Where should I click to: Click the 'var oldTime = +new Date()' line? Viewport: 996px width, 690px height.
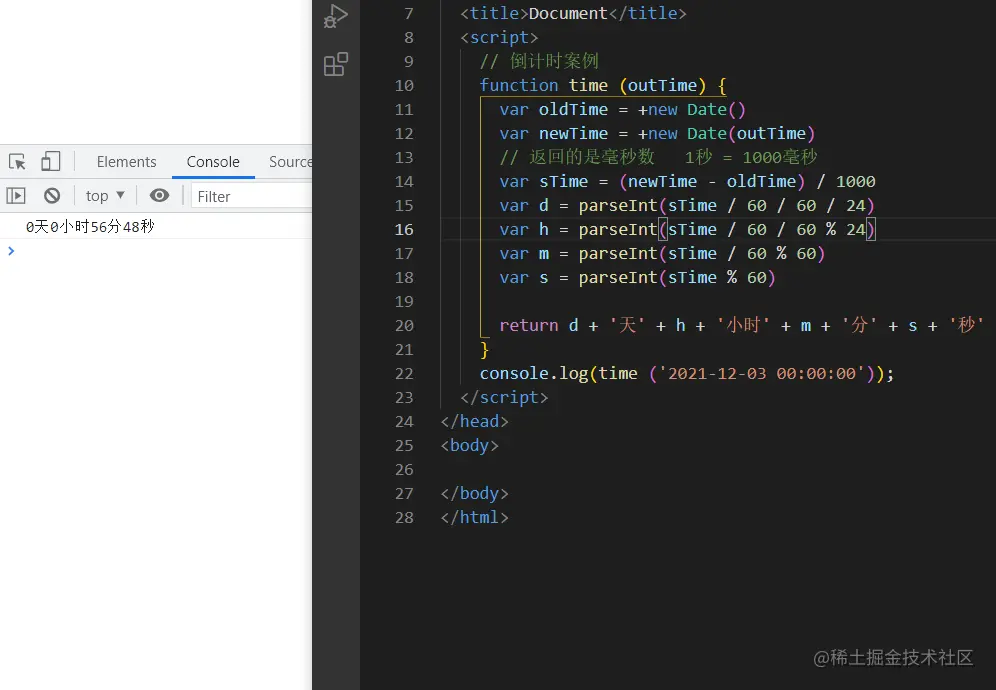coord(622,110)
